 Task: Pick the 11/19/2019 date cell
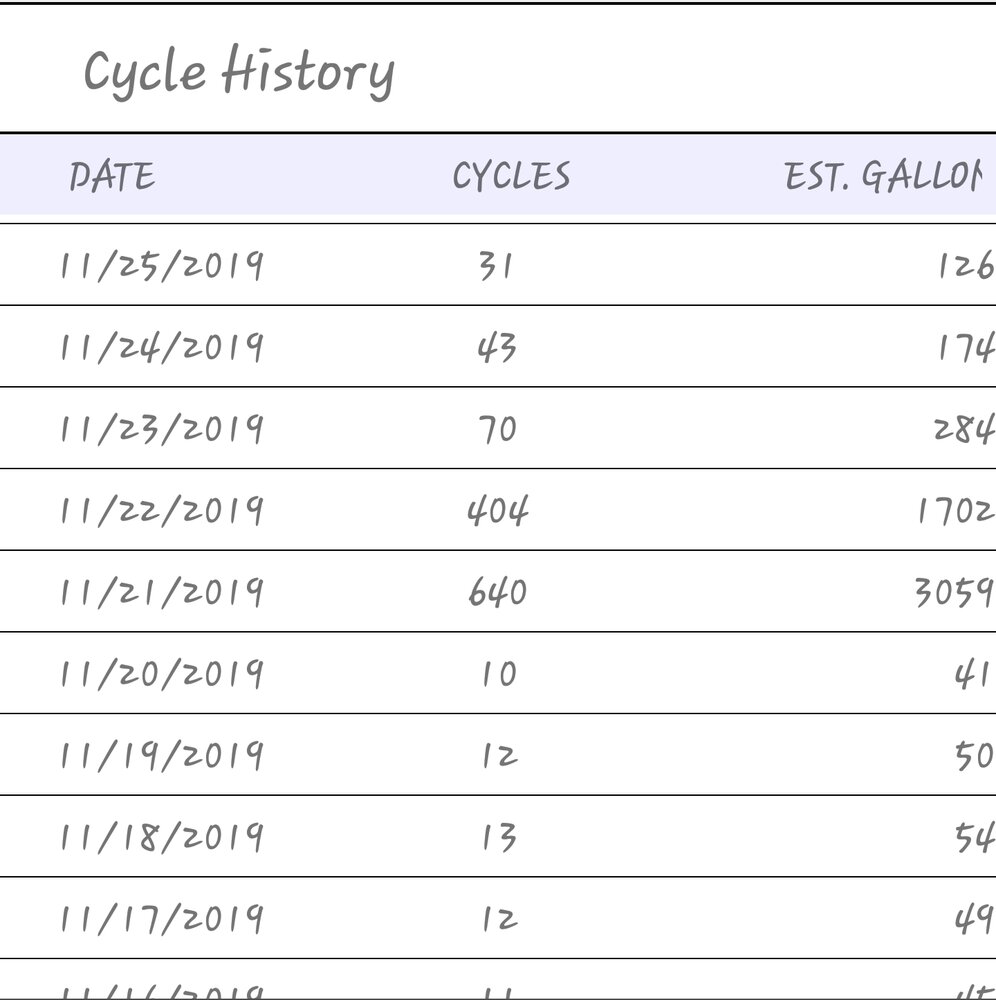click(161, 755)
